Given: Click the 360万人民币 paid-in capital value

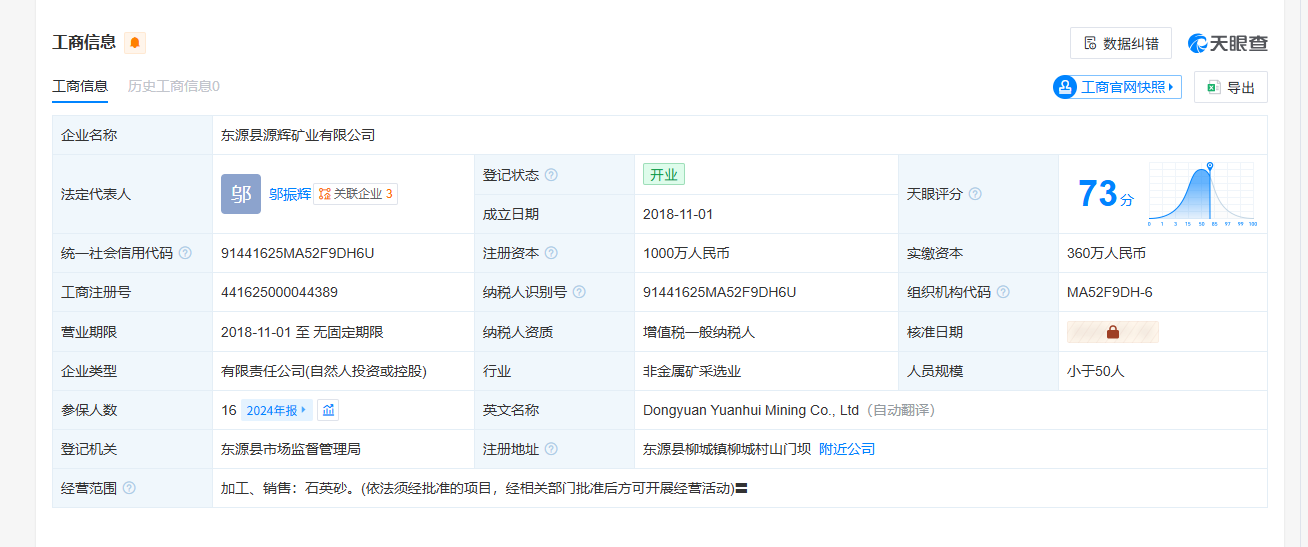Looking at the screenshot, I should coord(1106,253).
